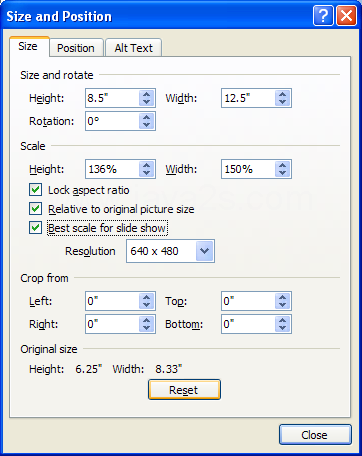Disable Best scale for slide show
362x456 pixels.
[35, 228]
